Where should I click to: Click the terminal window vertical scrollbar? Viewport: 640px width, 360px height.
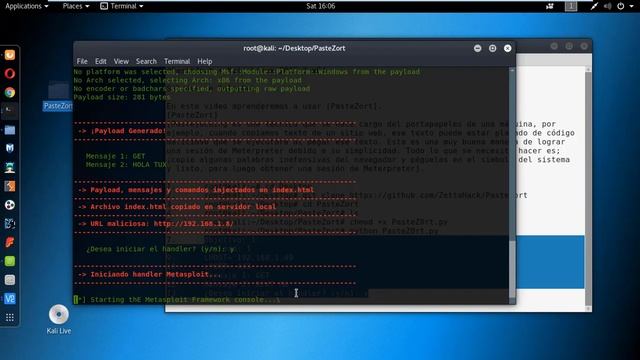pyautogui.click(x=512, y=186)
